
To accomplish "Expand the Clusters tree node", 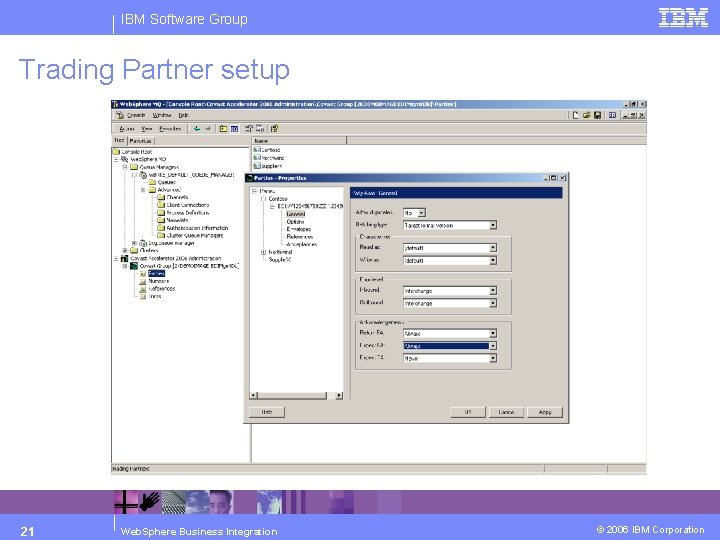I will pos(125,251).
